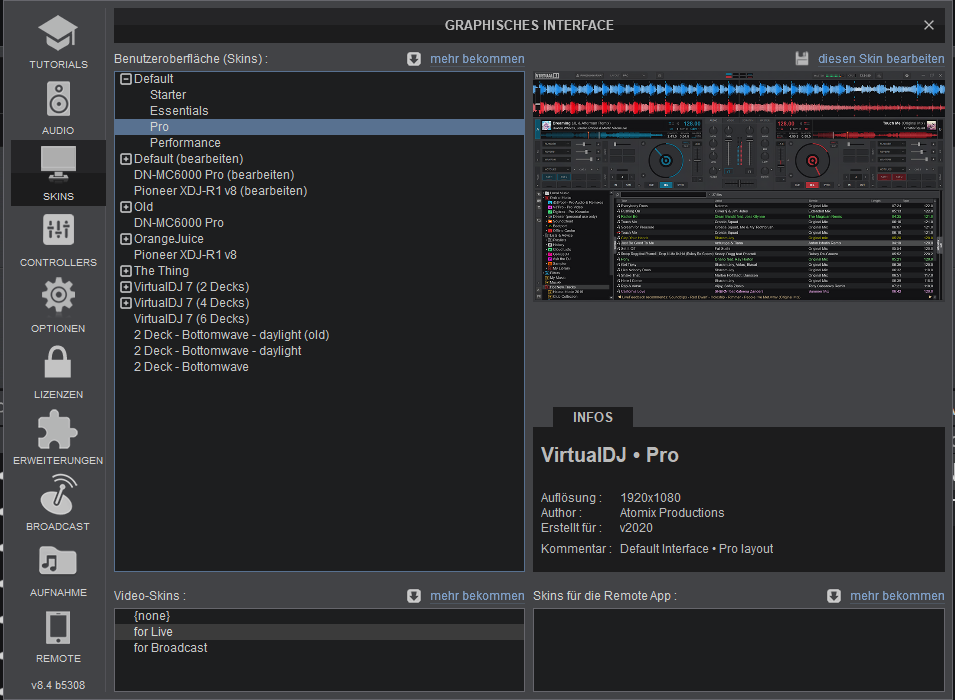Viewport: 955px width, 700px height.
Task: Click the Pro skin preview thumbnail
Action: tap(739, 186)
